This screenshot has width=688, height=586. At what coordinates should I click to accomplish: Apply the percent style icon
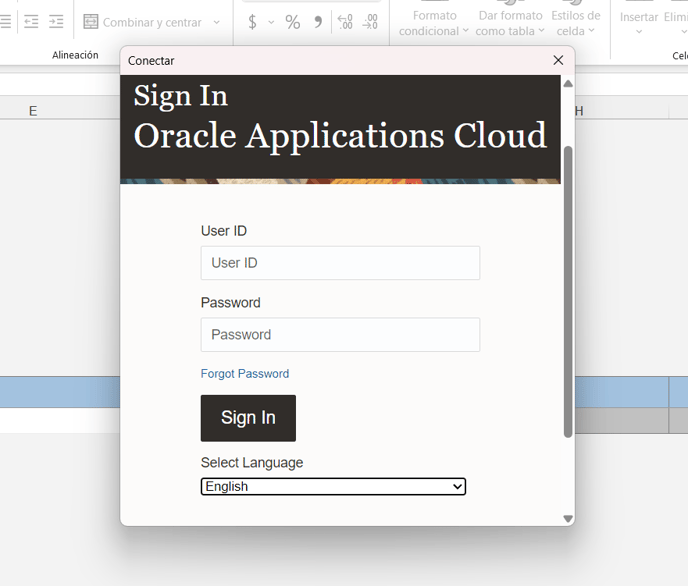(x=293, y=22)
